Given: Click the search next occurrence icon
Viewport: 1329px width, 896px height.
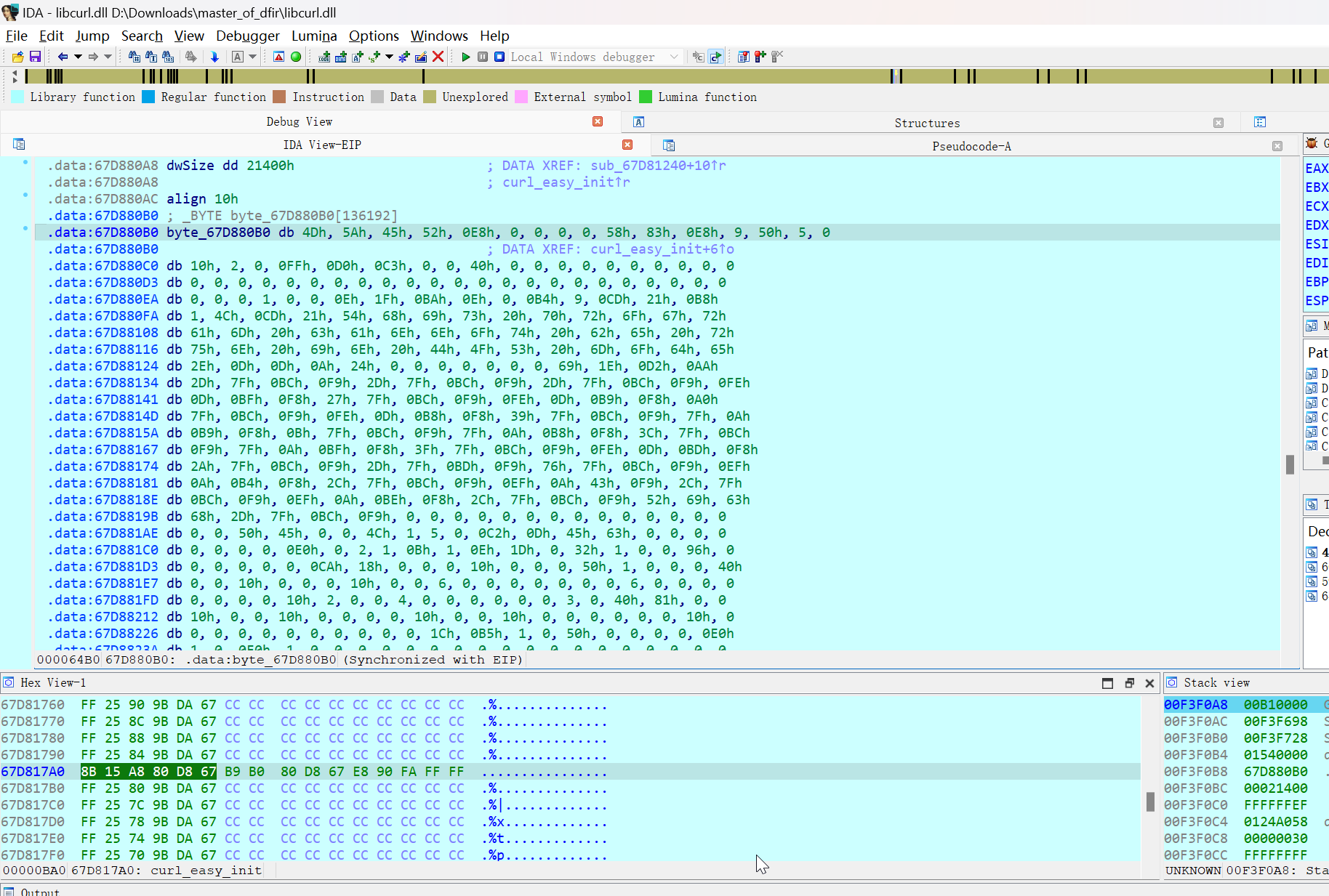Looking at the screenshot, I should (x=191, y=57).
